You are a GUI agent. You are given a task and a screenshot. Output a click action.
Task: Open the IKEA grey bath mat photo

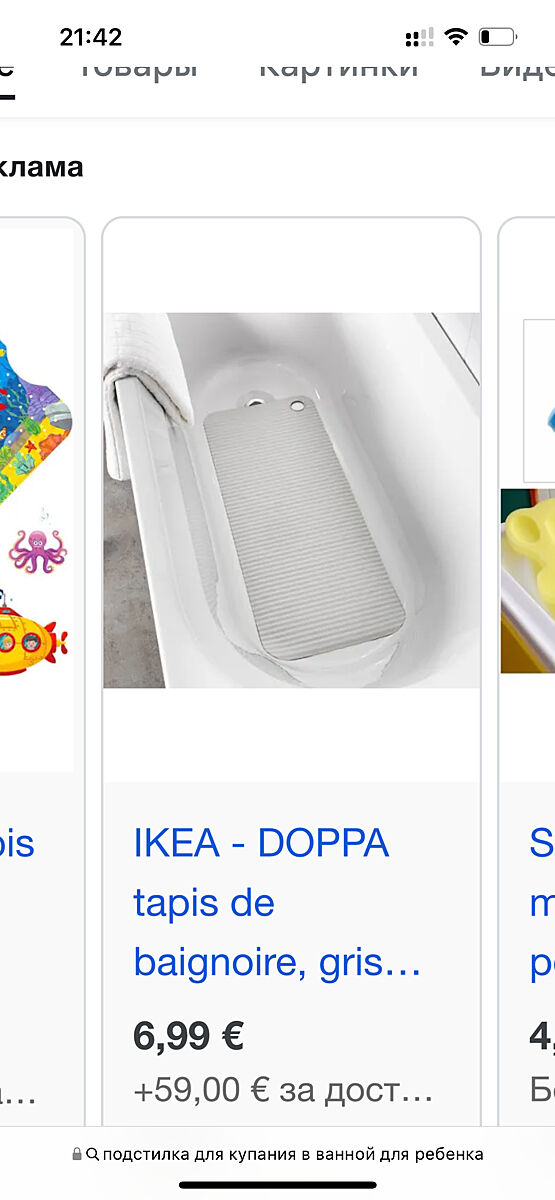(291, 500)
